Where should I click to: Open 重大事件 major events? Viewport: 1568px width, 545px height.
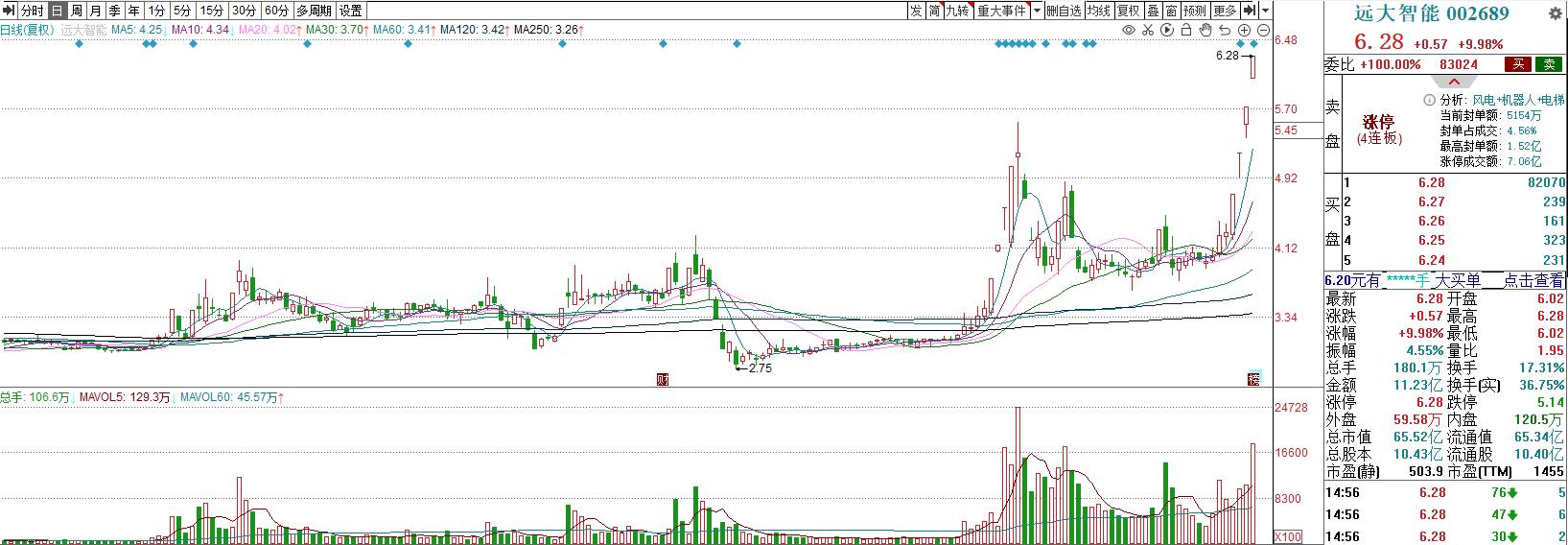click(x=1000, y=11)
